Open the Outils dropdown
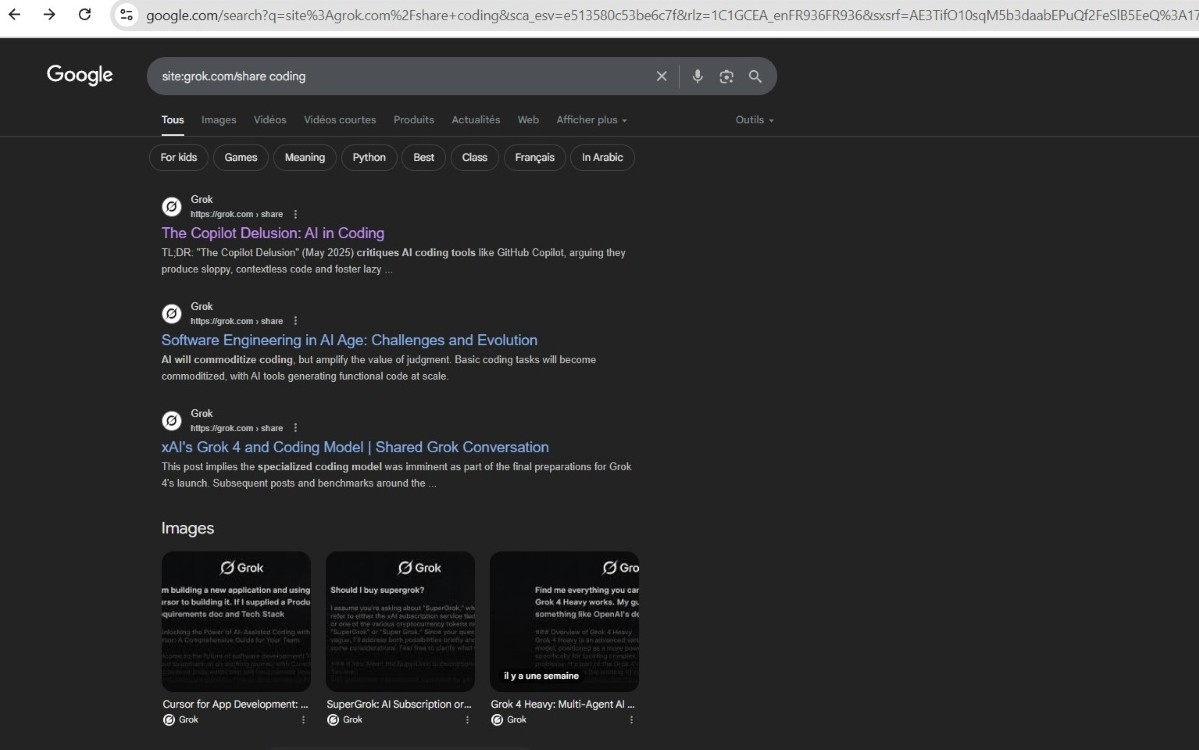The height and width of the screenshot is (750, 1199). coord(754,120)
